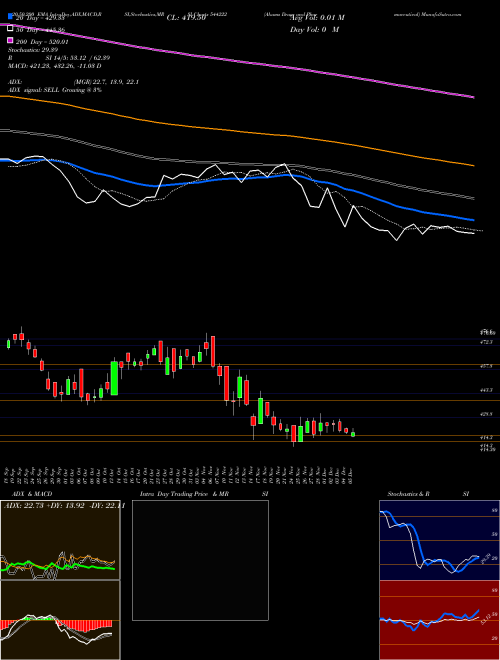Click the last green candlestick on the chart
Image resolution: width=500 pixels, height=660 pixels.
pos(353,433)
